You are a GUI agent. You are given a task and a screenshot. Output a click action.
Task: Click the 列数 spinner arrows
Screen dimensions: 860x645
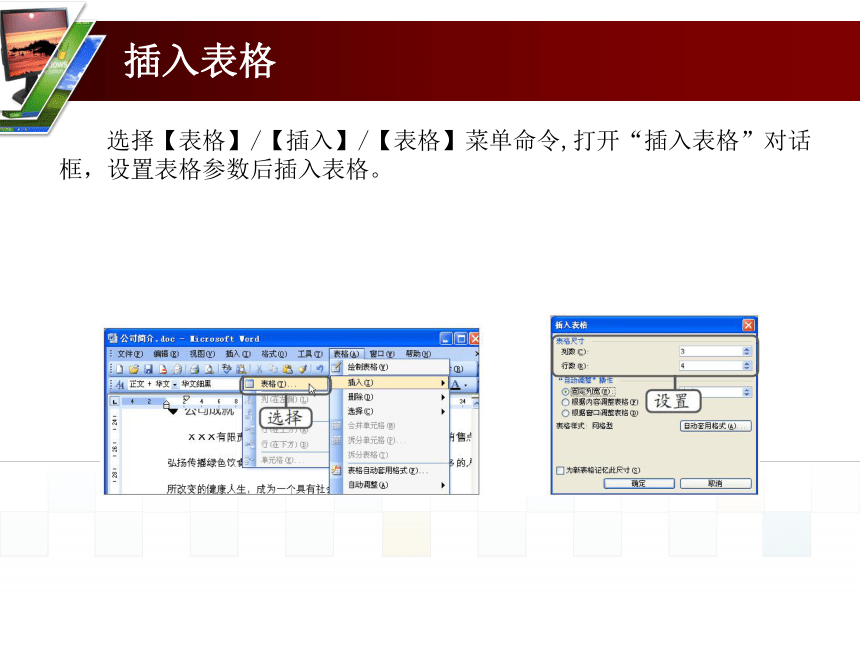(x=746, y=351)
